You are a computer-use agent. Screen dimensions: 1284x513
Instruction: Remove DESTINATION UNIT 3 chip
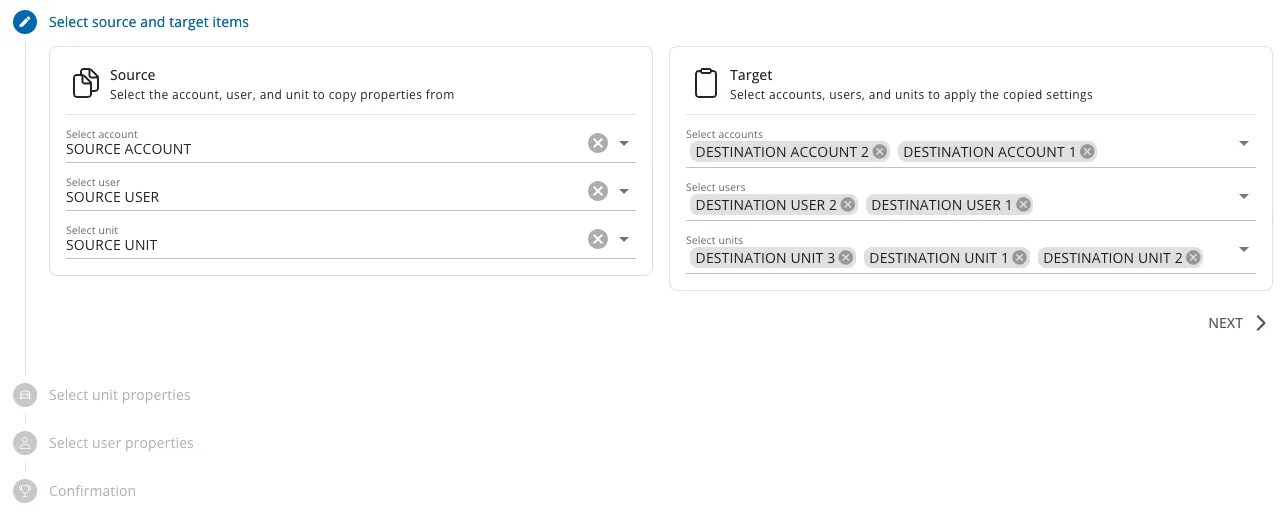846,258
